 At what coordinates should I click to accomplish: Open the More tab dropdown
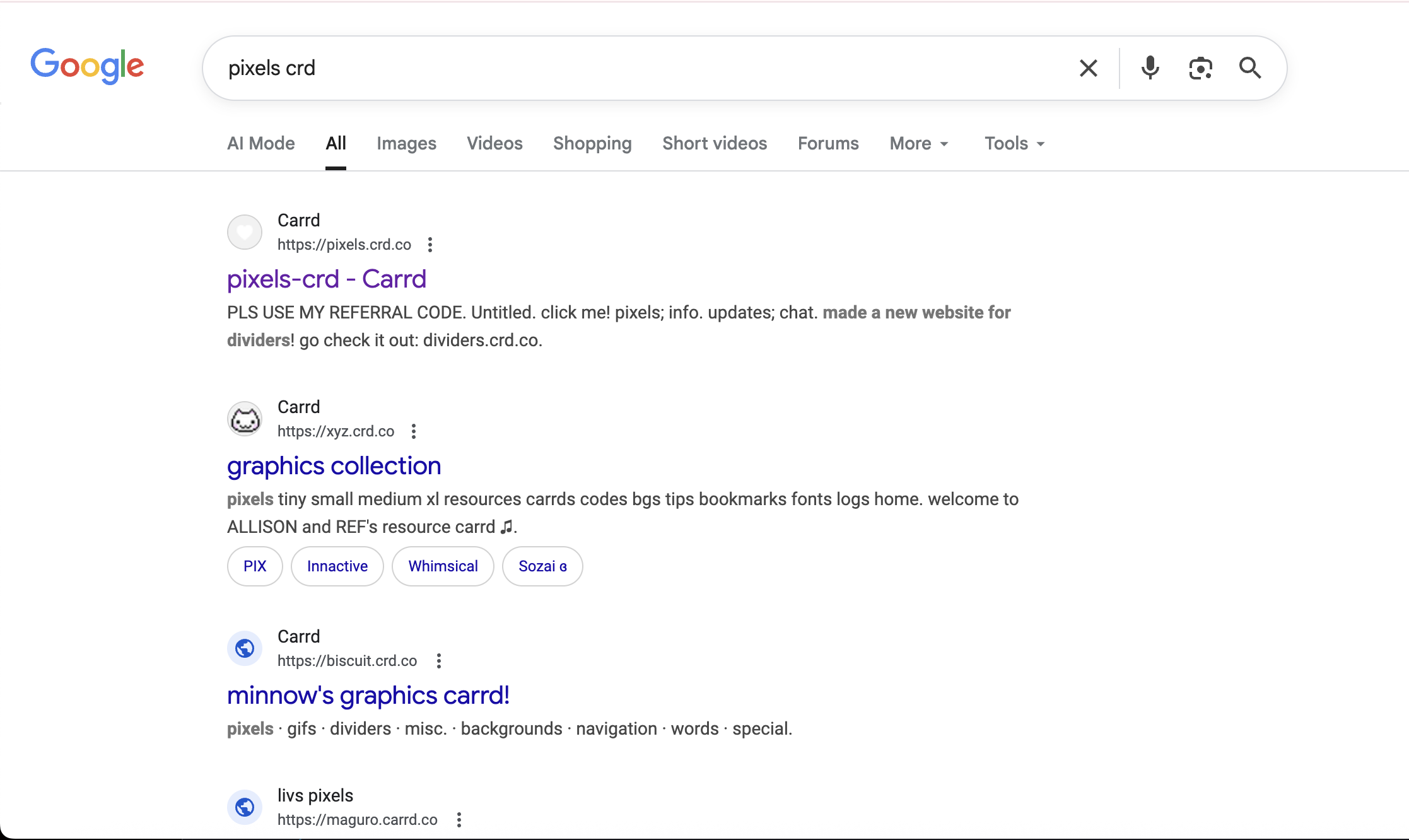[918, 143]
